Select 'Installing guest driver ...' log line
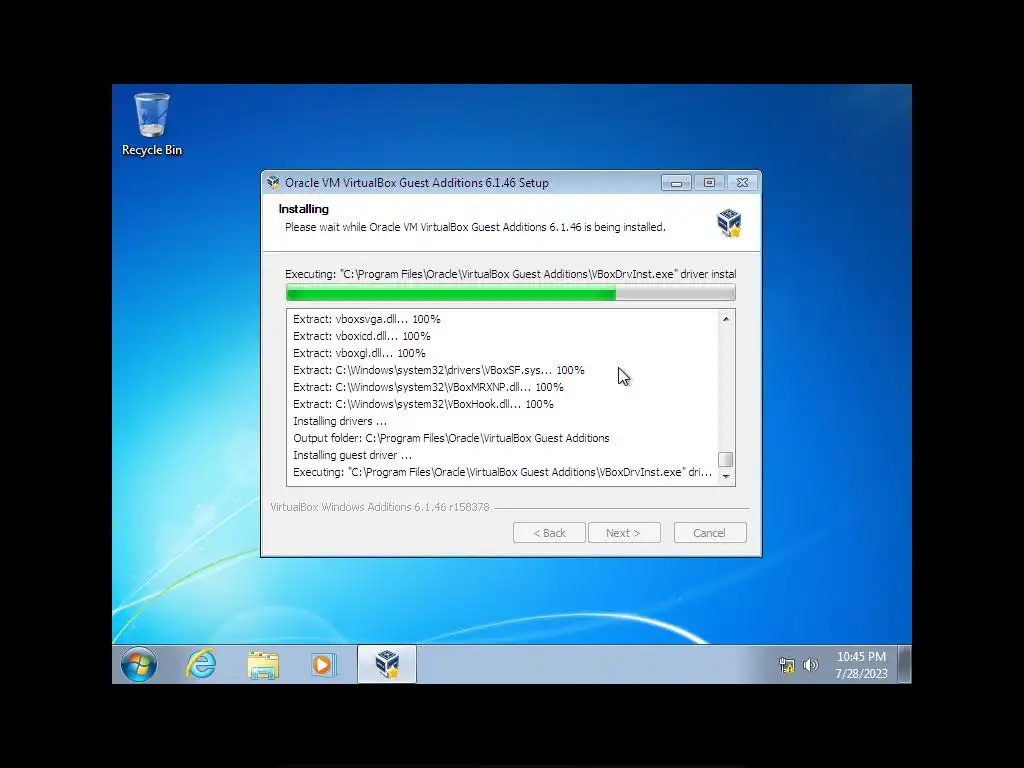1024x768 pixels. 353,455
